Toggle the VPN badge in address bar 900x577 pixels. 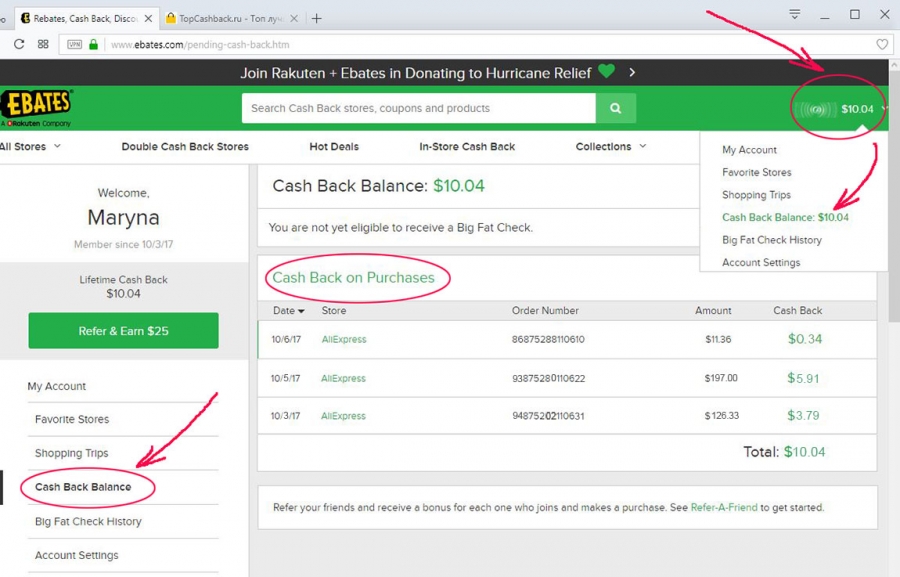(75, 44)
